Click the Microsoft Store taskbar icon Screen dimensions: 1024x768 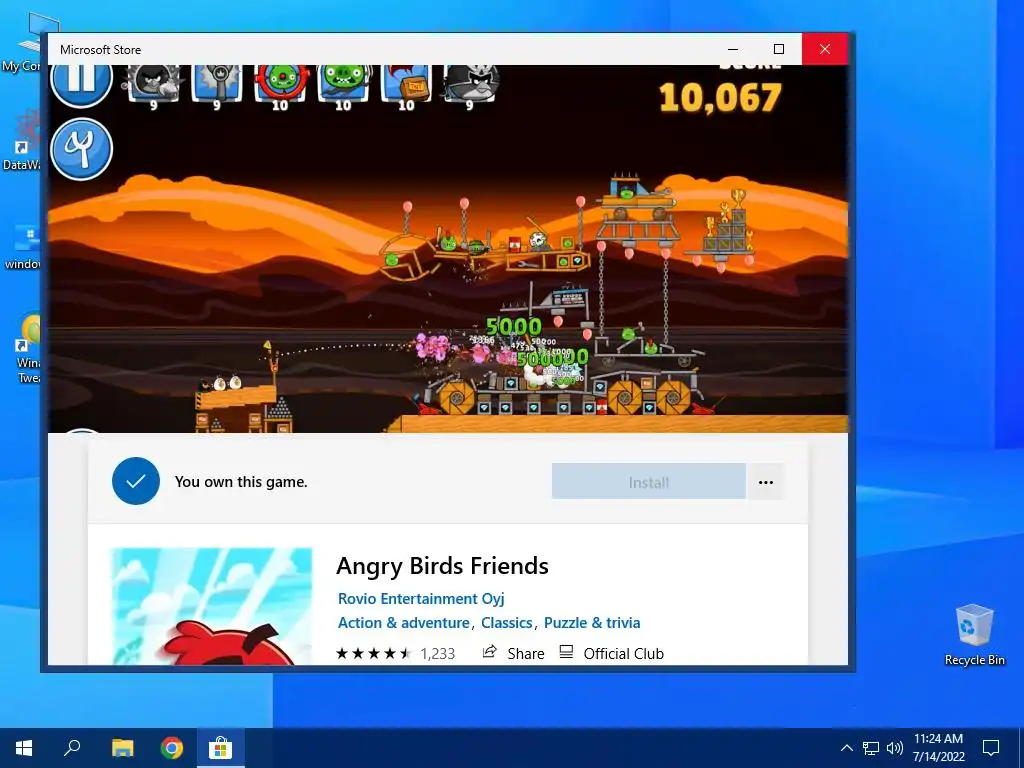[221, 748]
